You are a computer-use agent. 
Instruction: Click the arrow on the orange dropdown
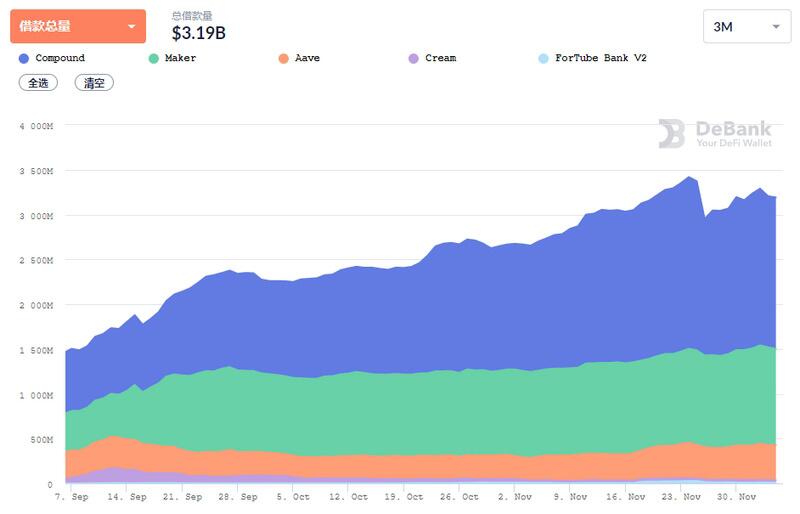132,27
